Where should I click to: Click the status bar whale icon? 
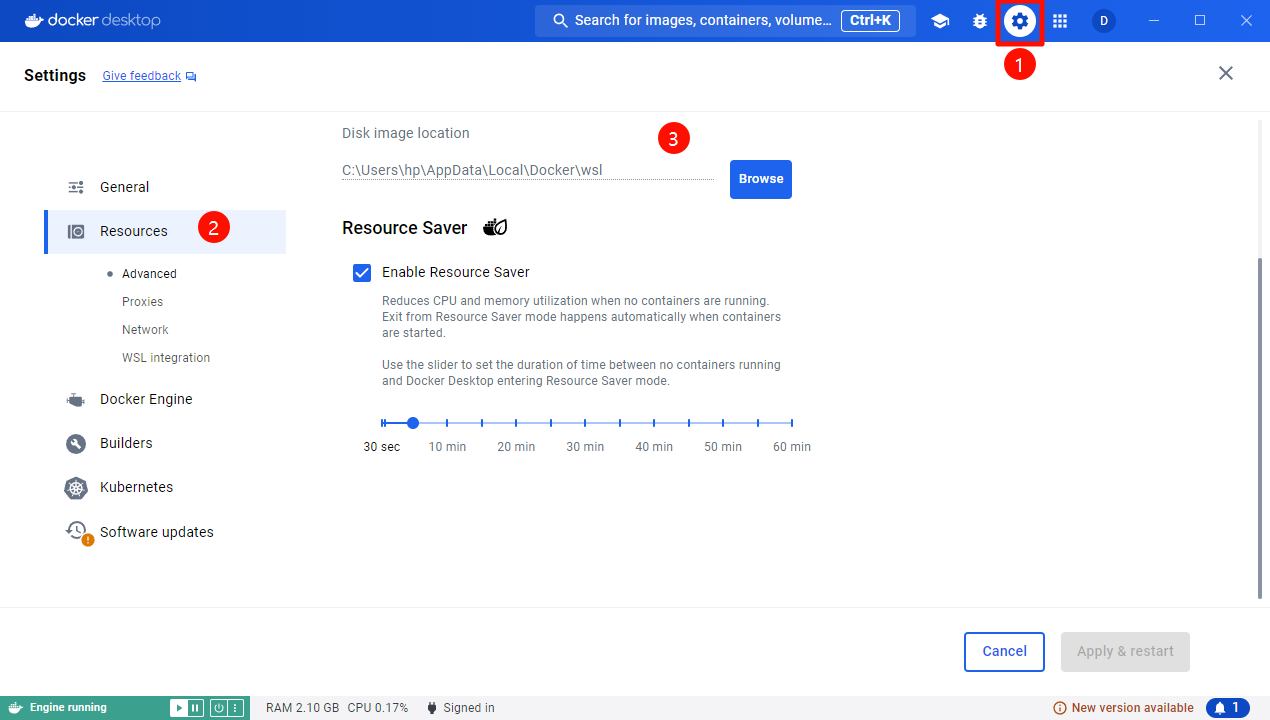click(16, 708)
